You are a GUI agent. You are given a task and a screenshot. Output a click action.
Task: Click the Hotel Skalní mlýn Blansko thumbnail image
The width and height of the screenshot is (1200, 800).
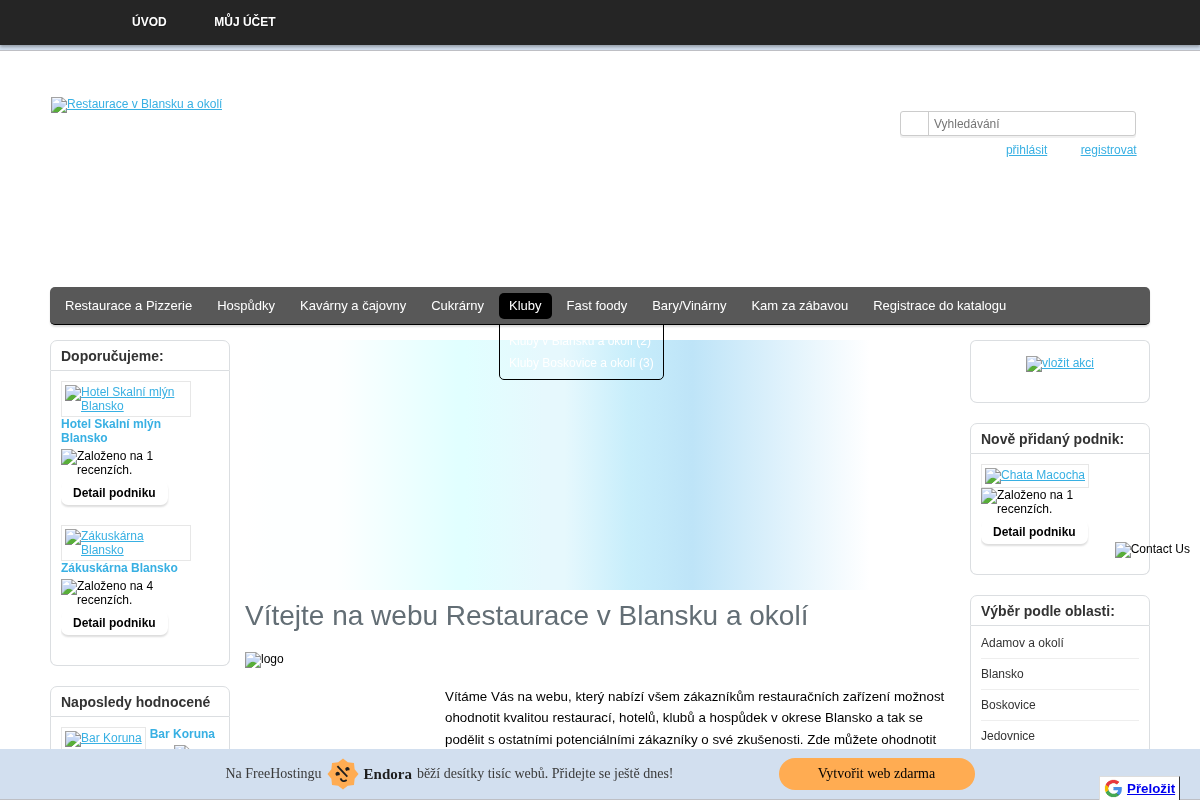pyautogui.click(x=126, y=399)
